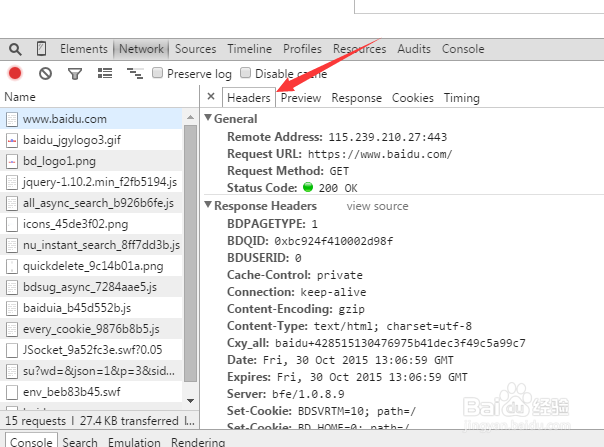Select the jquery-1.10.2.min_f2fb5194.js request
604x447 pixels.
click(x=91, y=182)
